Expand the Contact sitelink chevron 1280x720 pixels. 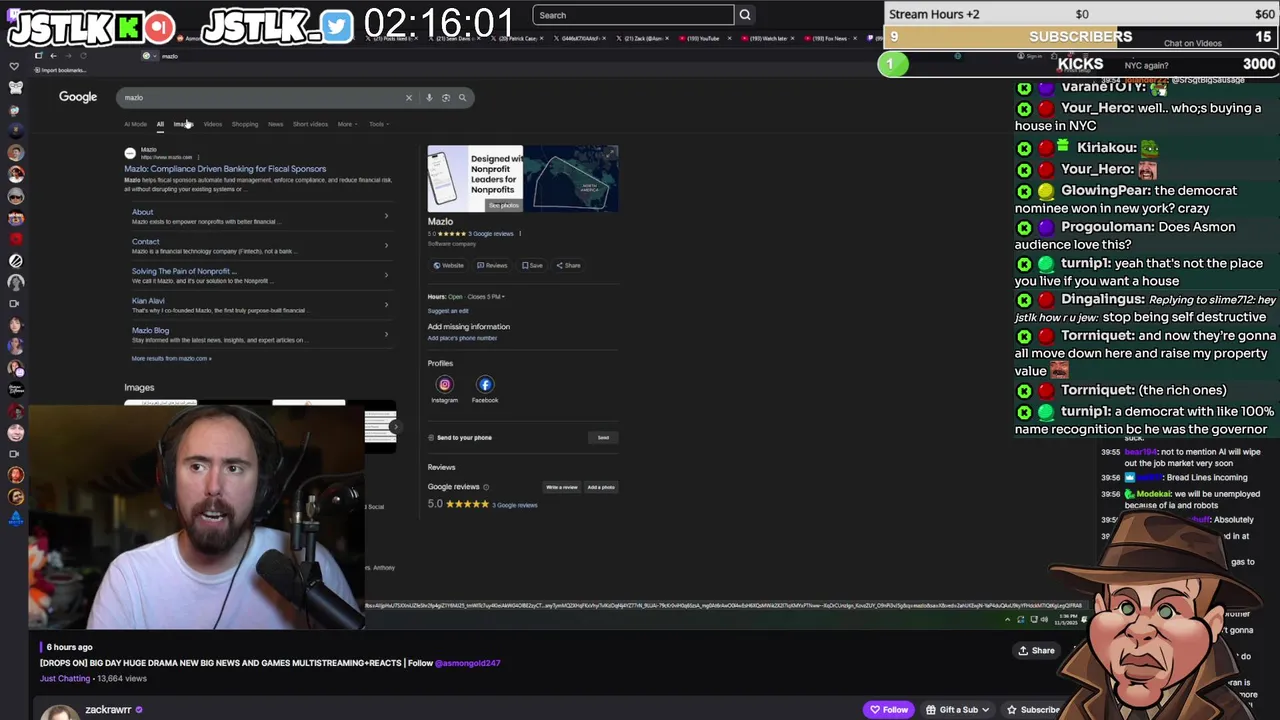(386, 246)
